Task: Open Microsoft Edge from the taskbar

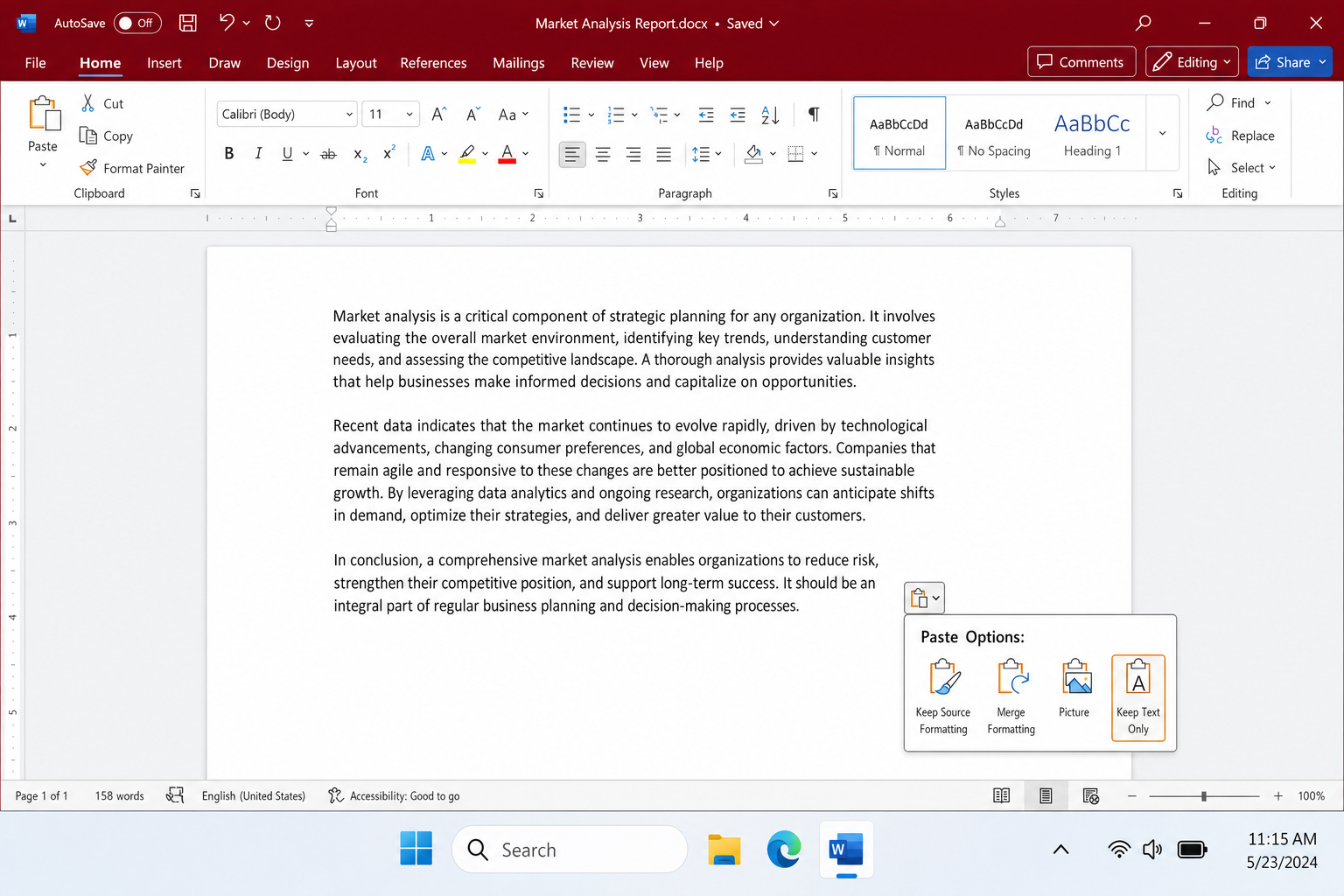Action: tap(784, 850)
